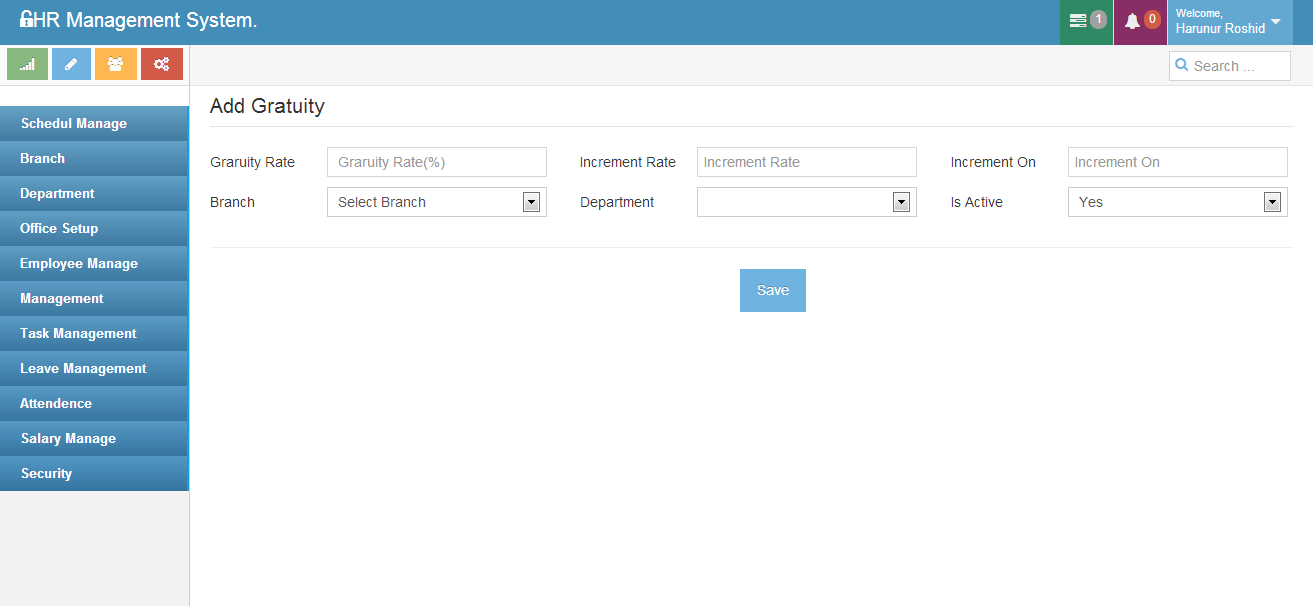Open the bell notifications icon
The image size is (1313, 606).
point(1133,21)
